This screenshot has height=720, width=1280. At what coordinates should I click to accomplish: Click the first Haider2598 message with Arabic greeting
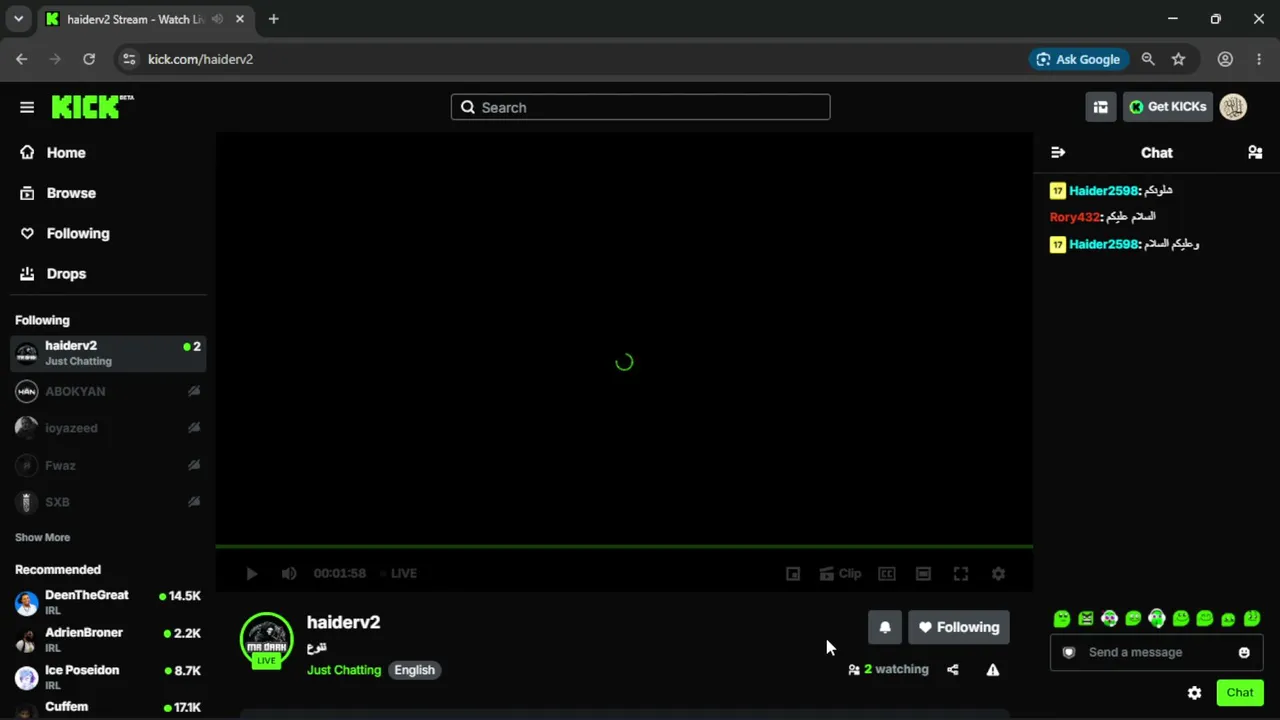[x=1111, y=191]
